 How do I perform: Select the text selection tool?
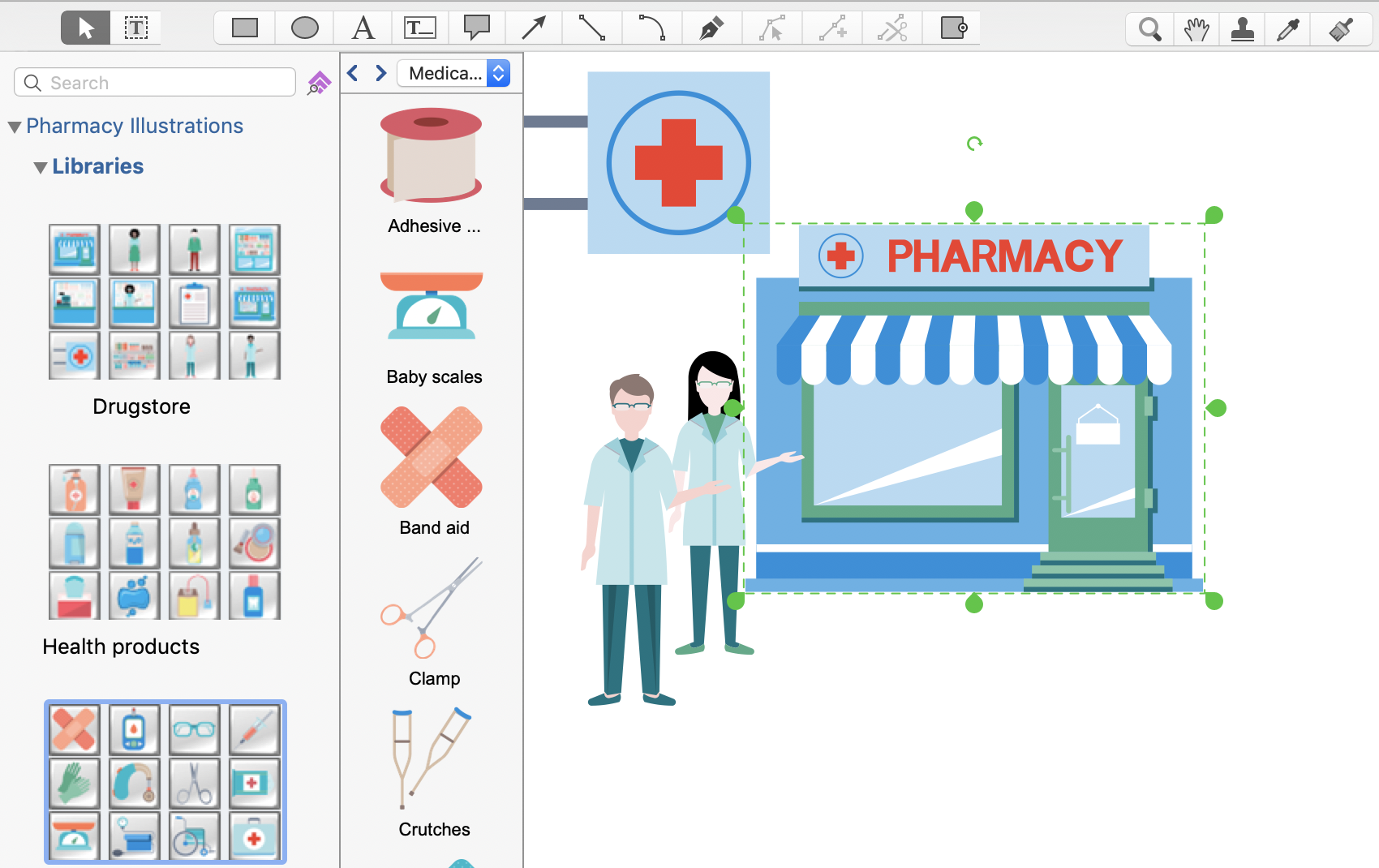tap(135, 28)
